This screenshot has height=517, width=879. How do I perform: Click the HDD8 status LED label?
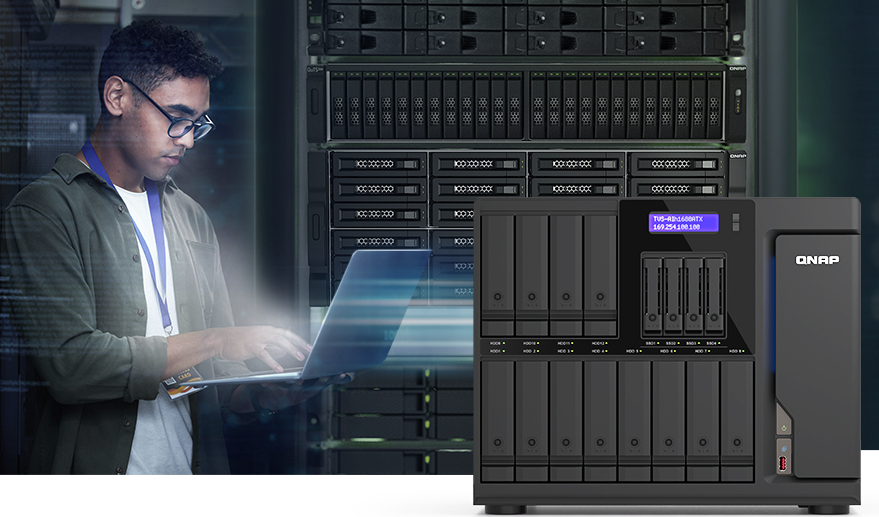pyautogui.click(x=737, y=351)
